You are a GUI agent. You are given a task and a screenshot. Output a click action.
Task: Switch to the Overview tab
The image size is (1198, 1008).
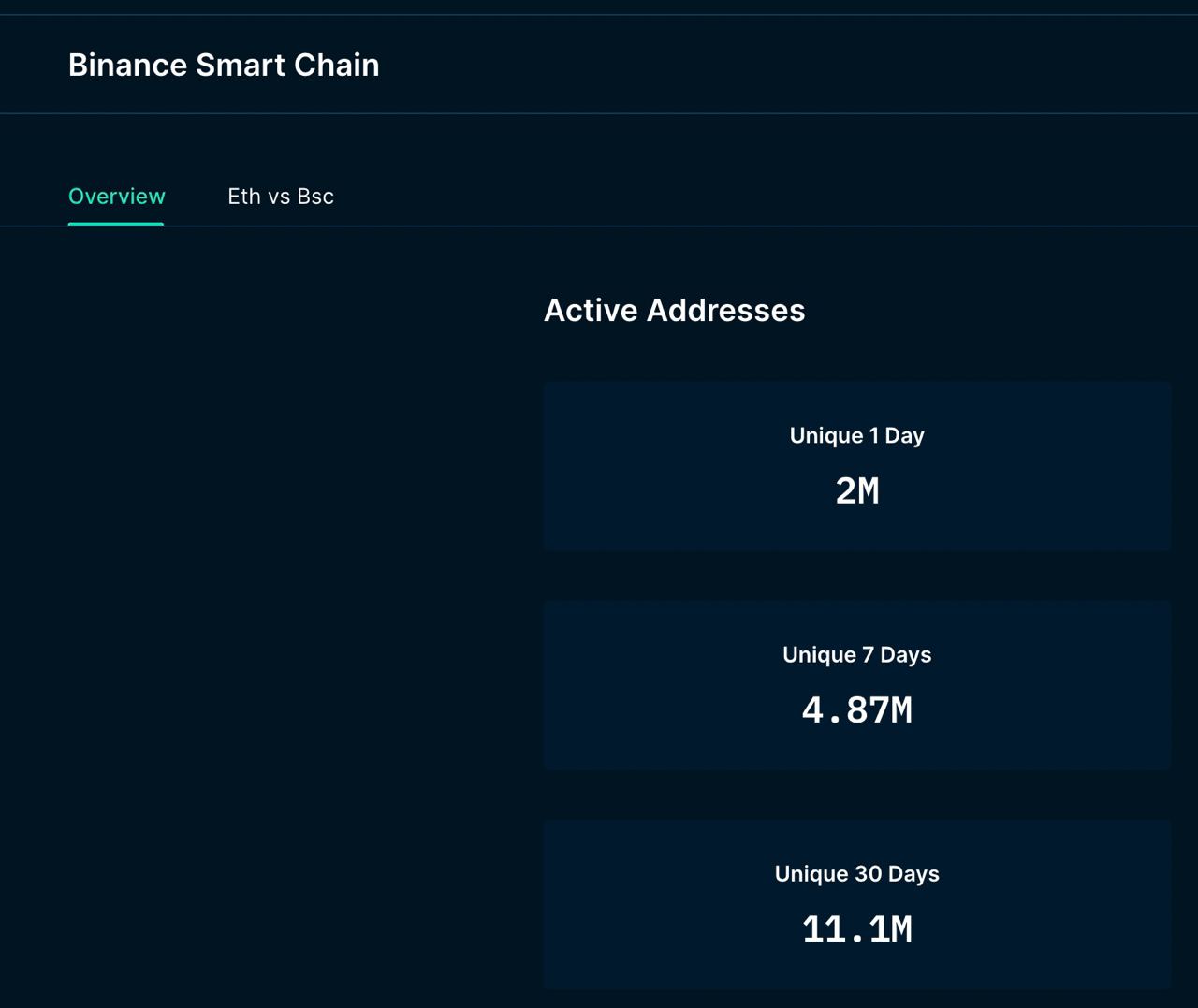(x=117, y=197)
